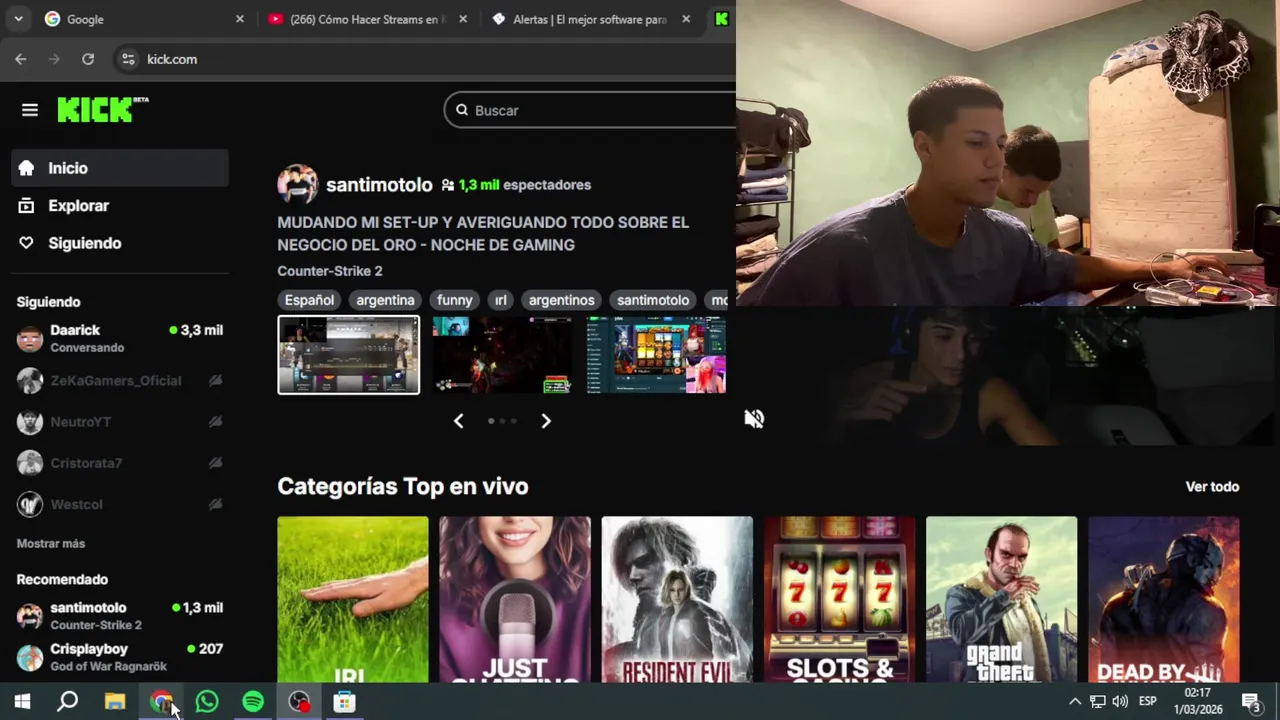The width and height of the screenshot is (1280, 720).
Task: Close the Google tab
Action: tap(240, 19)
